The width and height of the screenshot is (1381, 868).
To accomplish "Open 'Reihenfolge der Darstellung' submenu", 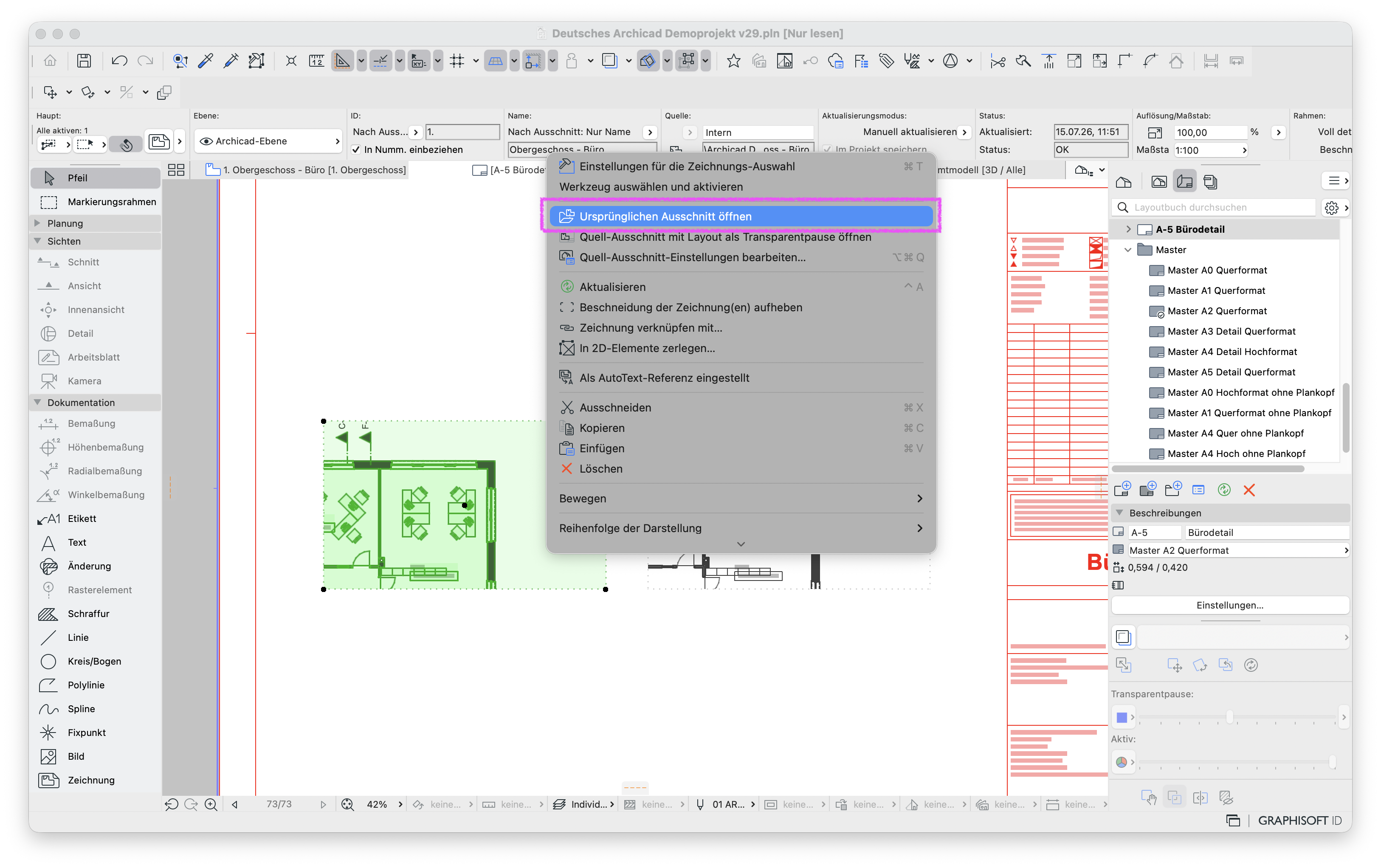I will coord(740,529).
